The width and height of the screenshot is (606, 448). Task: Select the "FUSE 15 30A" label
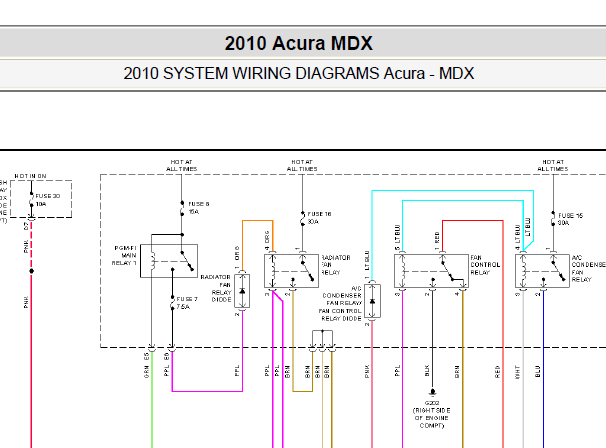[570, 219]
